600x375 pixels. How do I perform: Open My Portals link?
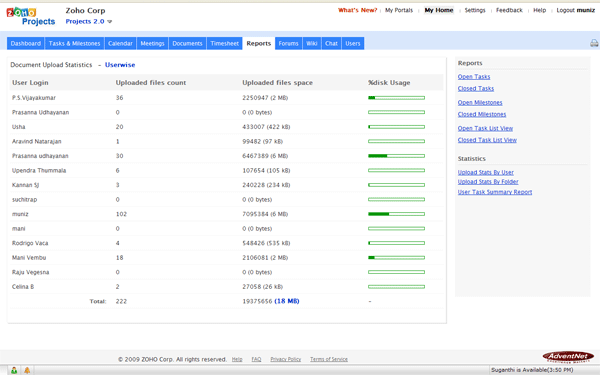click(399, 10)
